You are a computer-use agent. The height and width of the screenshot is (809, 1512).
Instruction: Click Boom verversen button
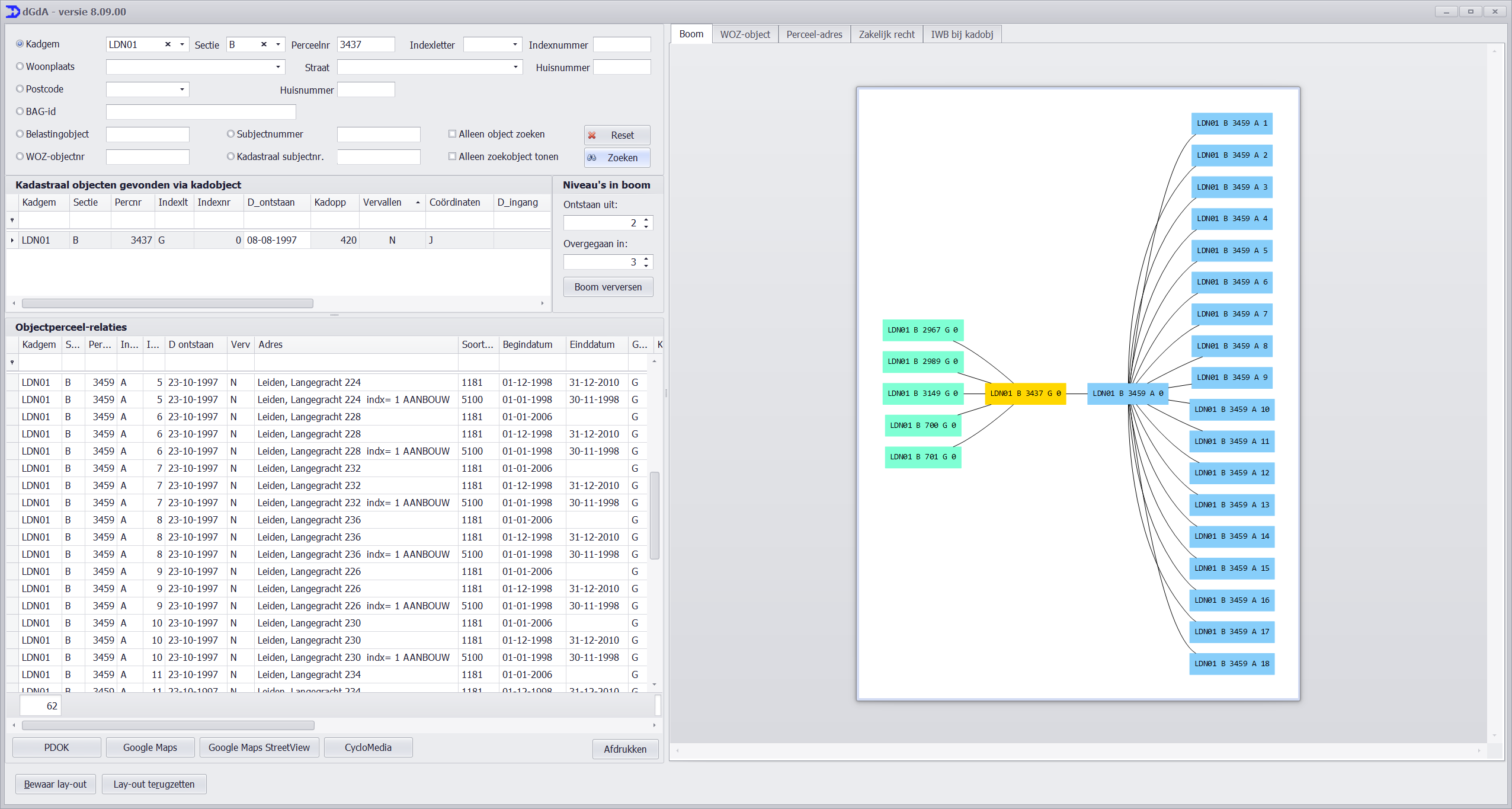(x=608, y=287)
